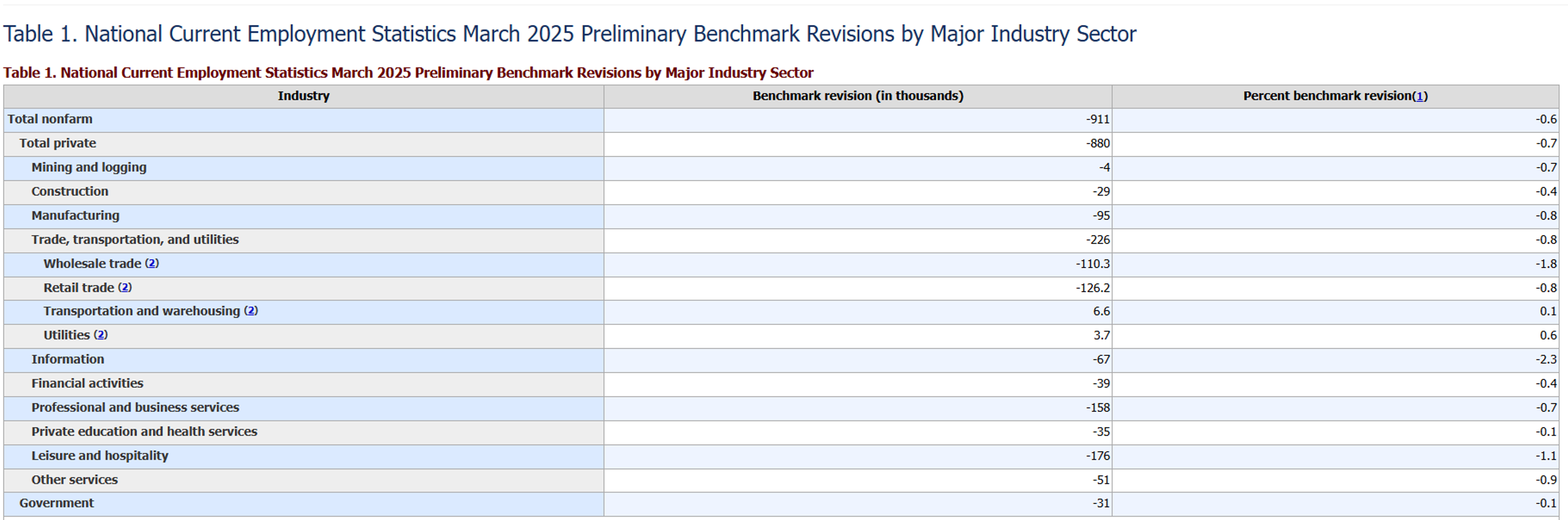Viewport: 1568px width, 520px height.
Task: Select Private education and health services label
Action: (x=144, y=432)
